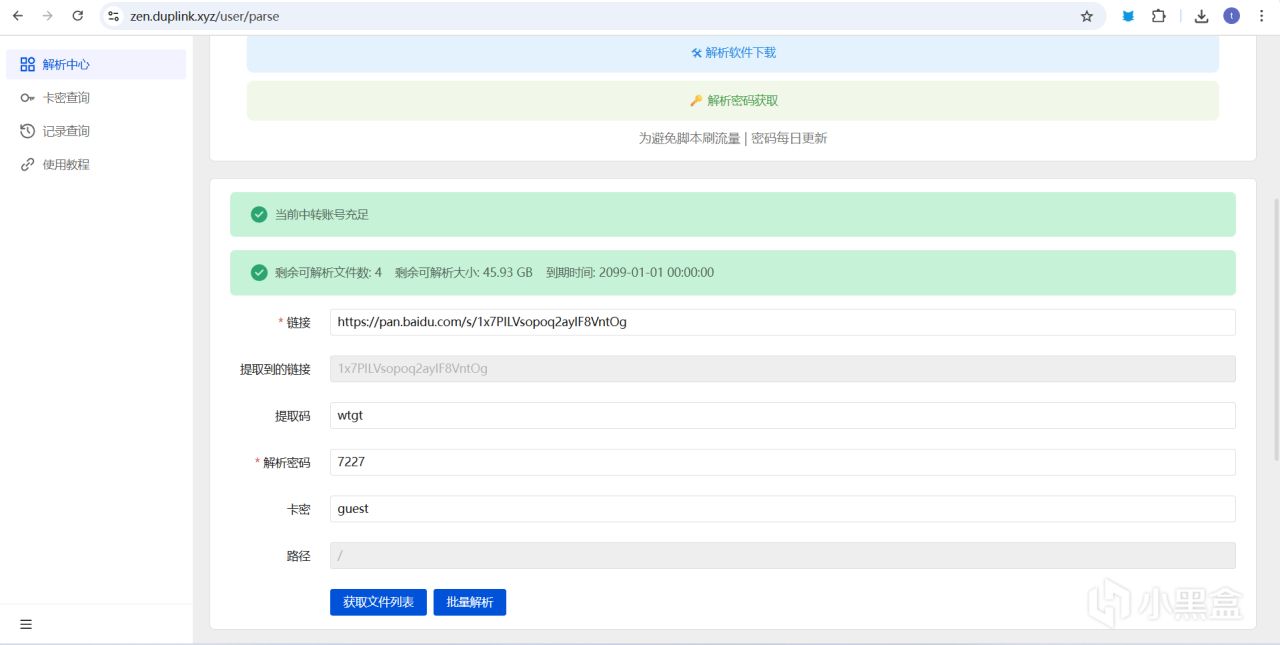This screenshot has height=645, width=1280.
Task: Click into the 链接 input field
Action: (x=783, y=322)
